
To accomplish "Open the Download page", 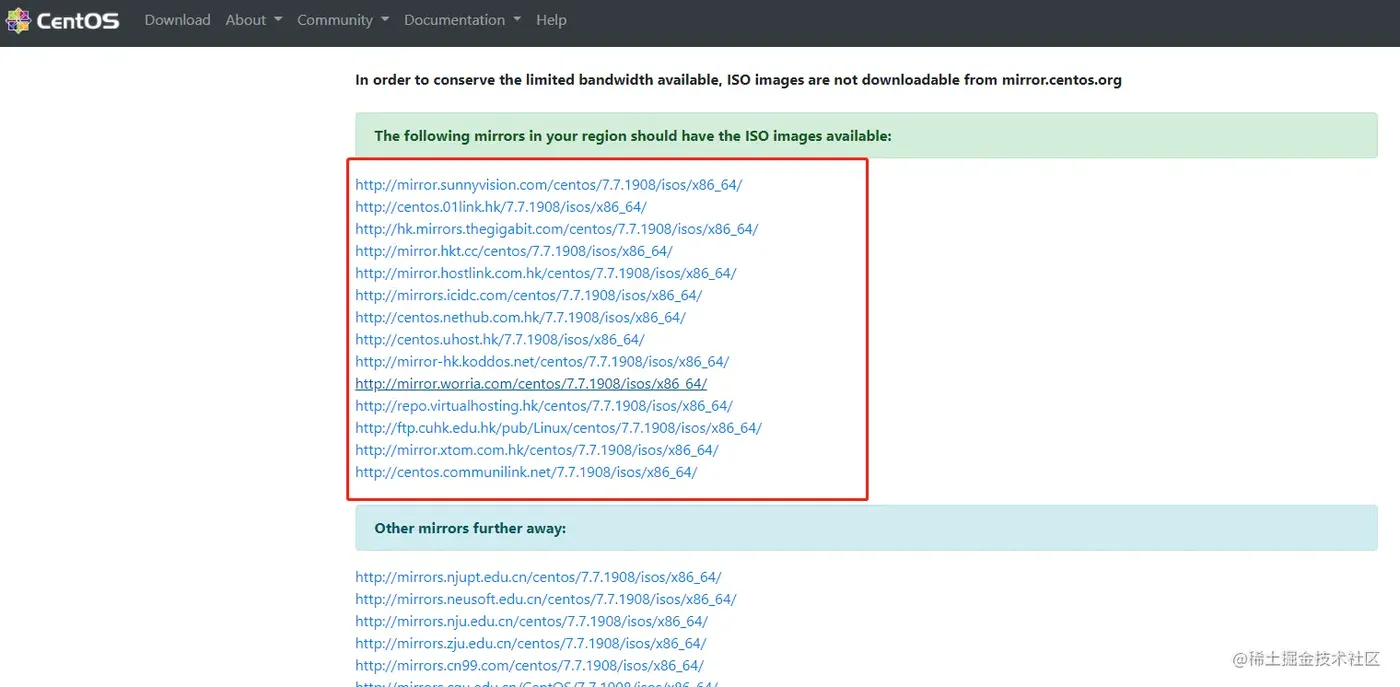I will point(177,20).
